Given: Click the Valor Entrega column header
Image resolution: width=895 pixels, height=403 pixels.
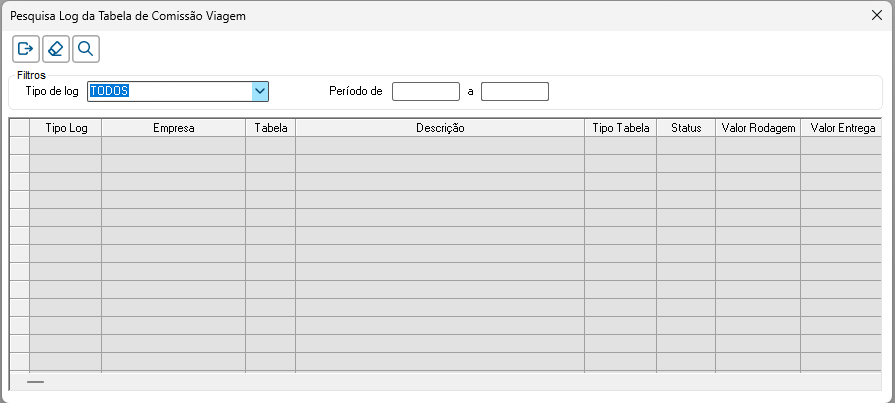Looking at the screenshot, I should click(x=842, y=128).
